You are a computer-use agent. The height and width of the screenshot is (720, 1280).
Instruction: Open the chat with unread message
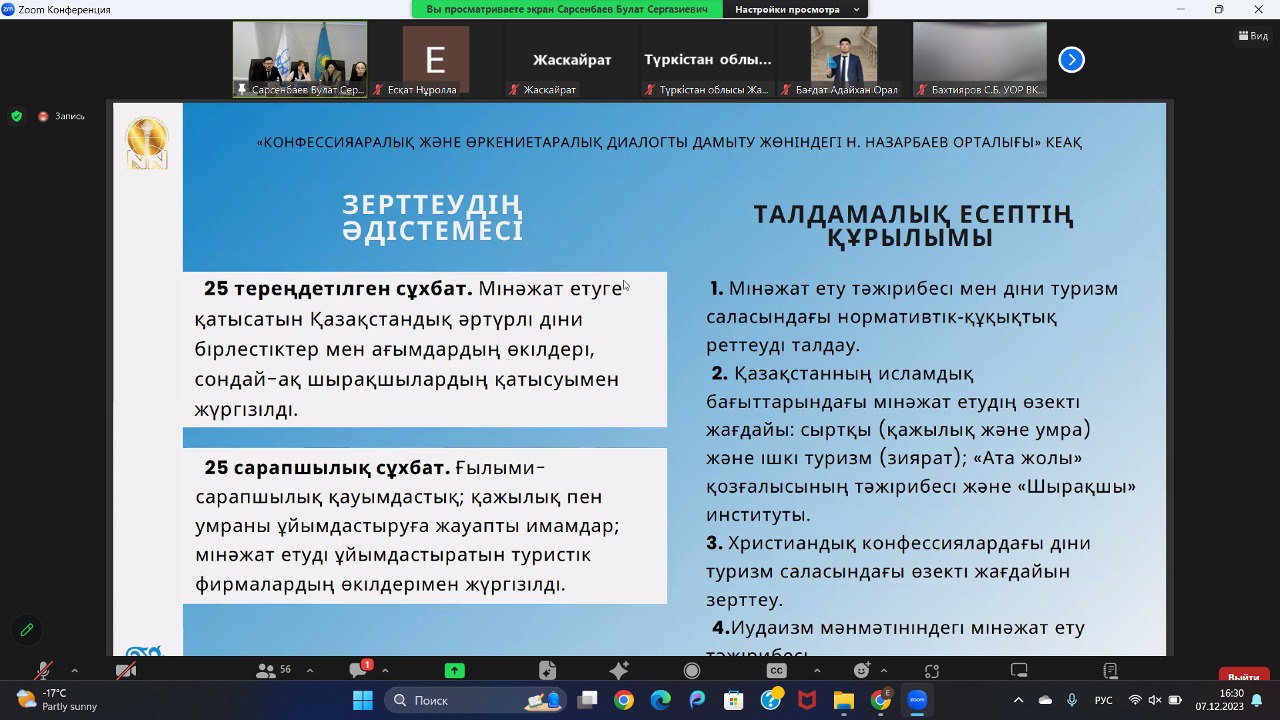(x=358, y=670)
